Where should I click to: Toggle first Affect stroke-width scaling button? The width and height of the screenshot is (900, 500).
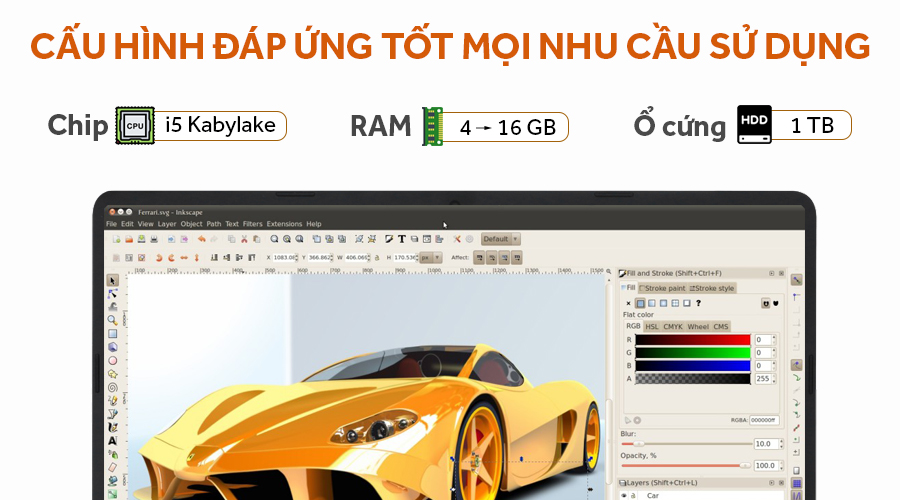(x=479, y=258)
